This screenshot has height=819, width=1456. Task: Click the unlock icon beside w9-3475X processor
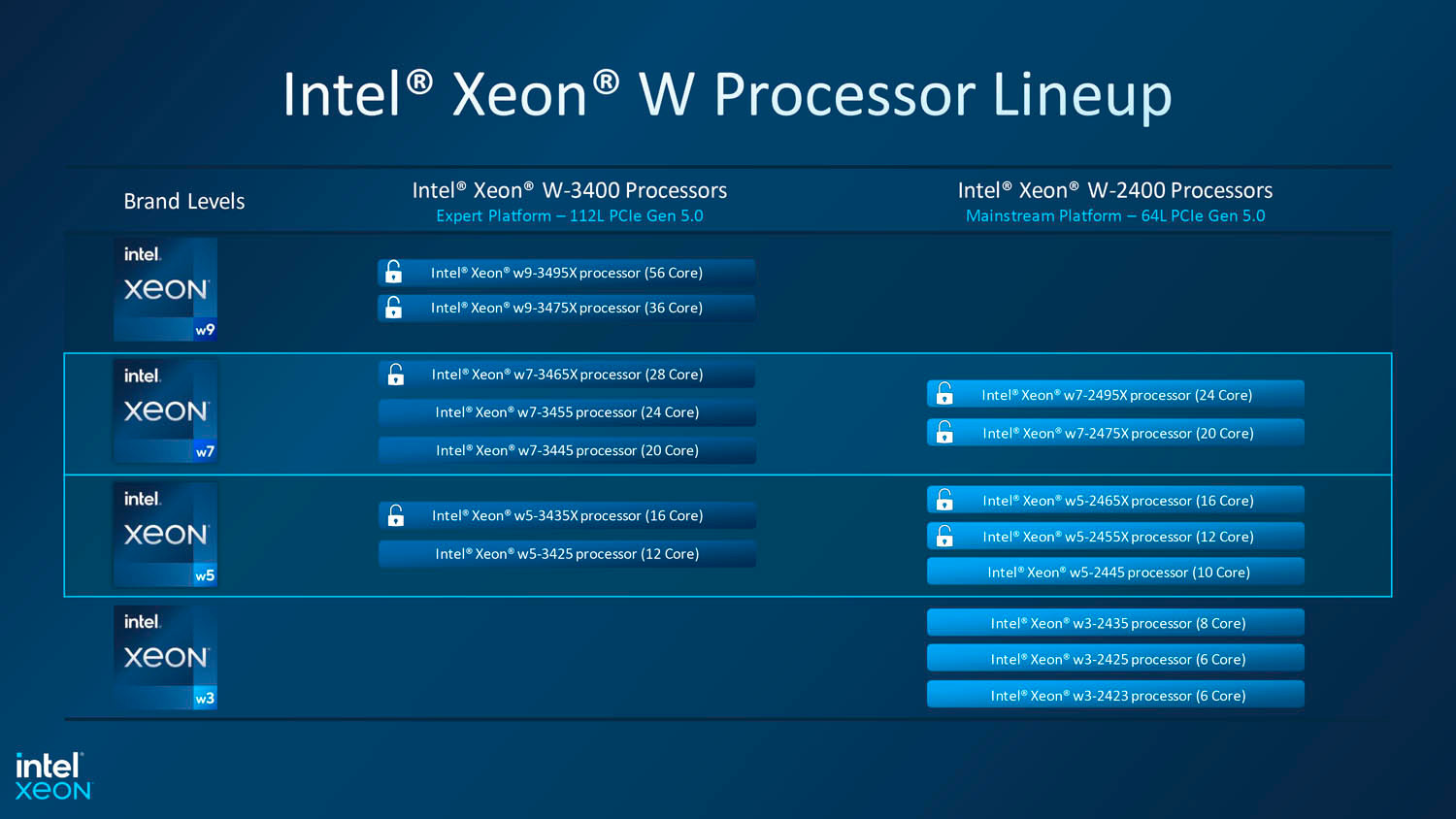tap(393, 308)
